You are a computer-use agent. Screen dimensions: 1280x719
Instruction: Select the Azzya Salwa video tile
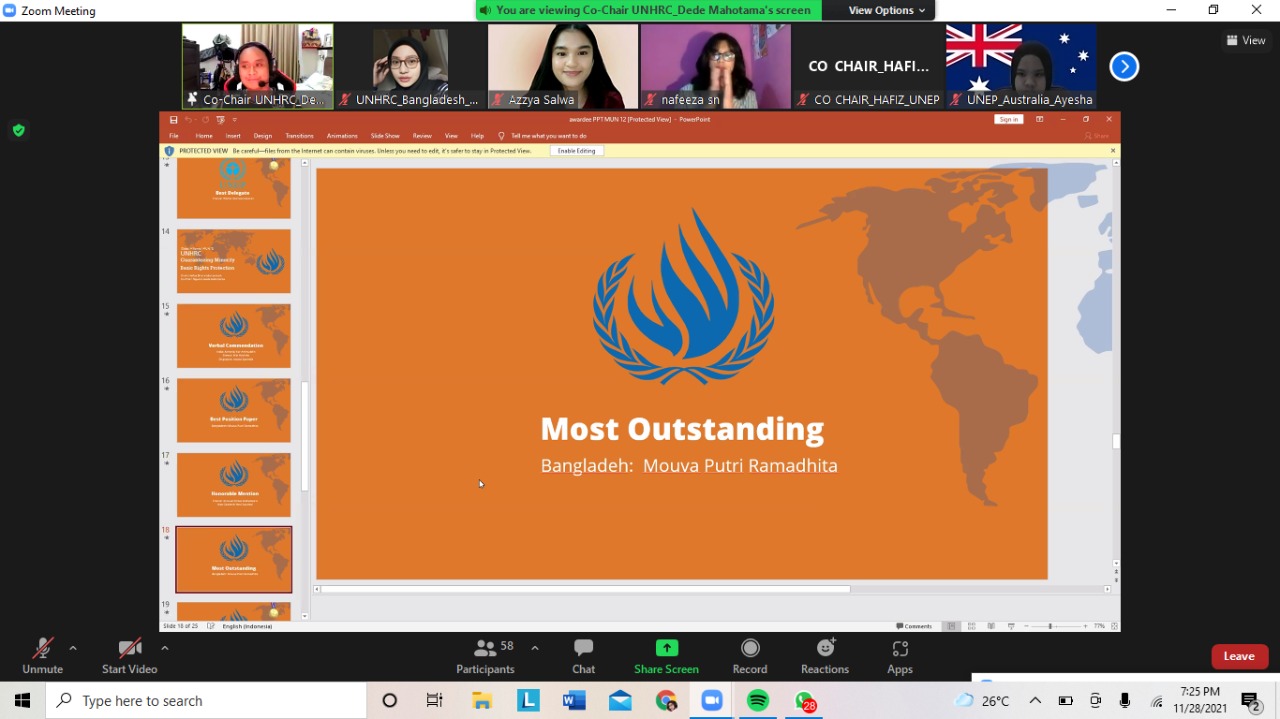[562, 66]
